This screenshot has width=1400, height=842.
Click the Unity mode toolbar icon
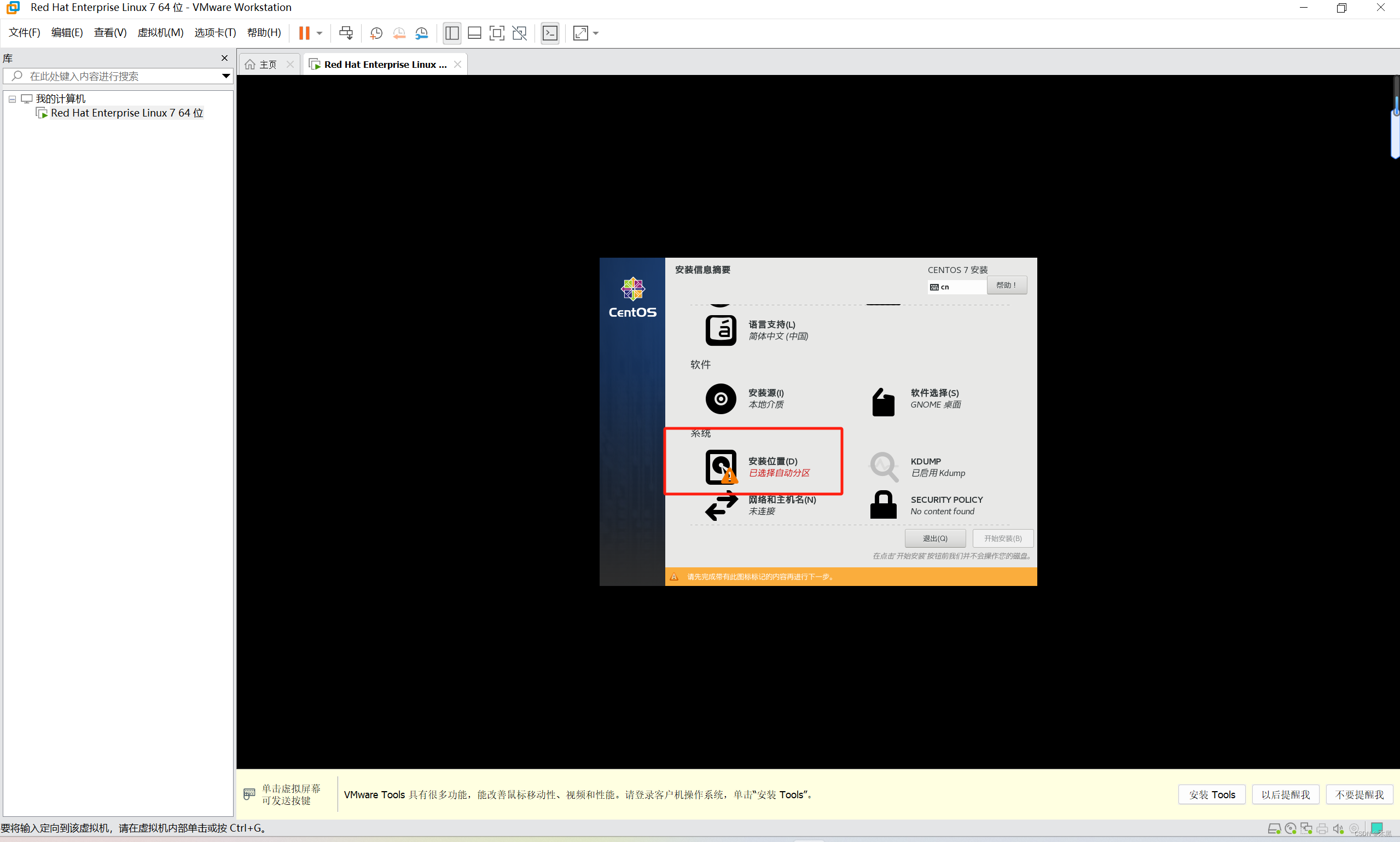tap(519, 33)
